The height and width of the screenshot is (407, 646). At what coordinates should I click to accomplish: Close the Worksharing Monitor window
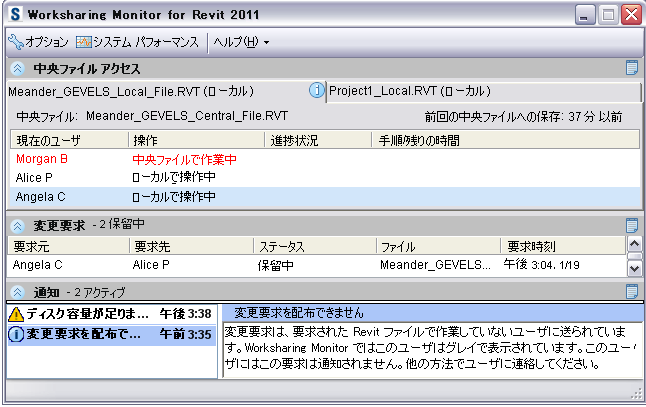631,15
